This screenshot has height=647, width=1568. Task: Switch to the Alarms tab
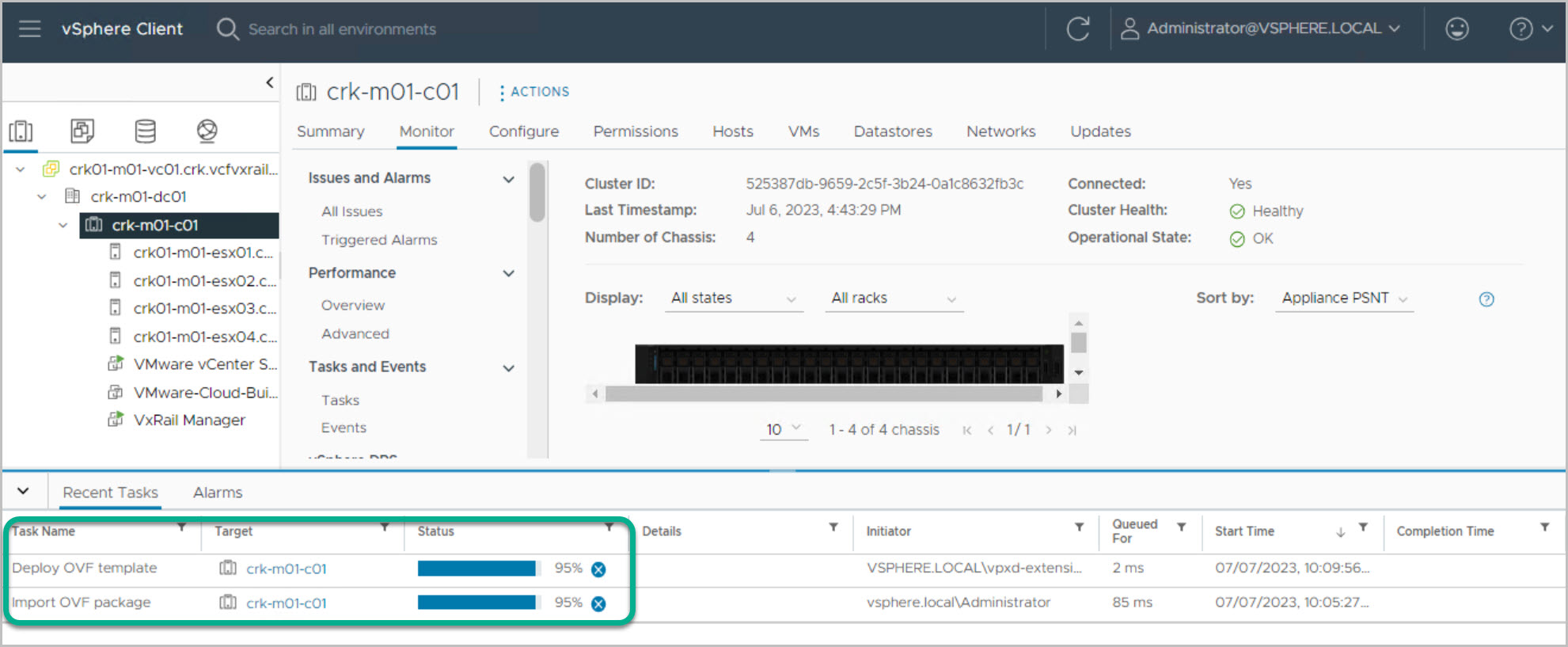click(x=218, y=493)
